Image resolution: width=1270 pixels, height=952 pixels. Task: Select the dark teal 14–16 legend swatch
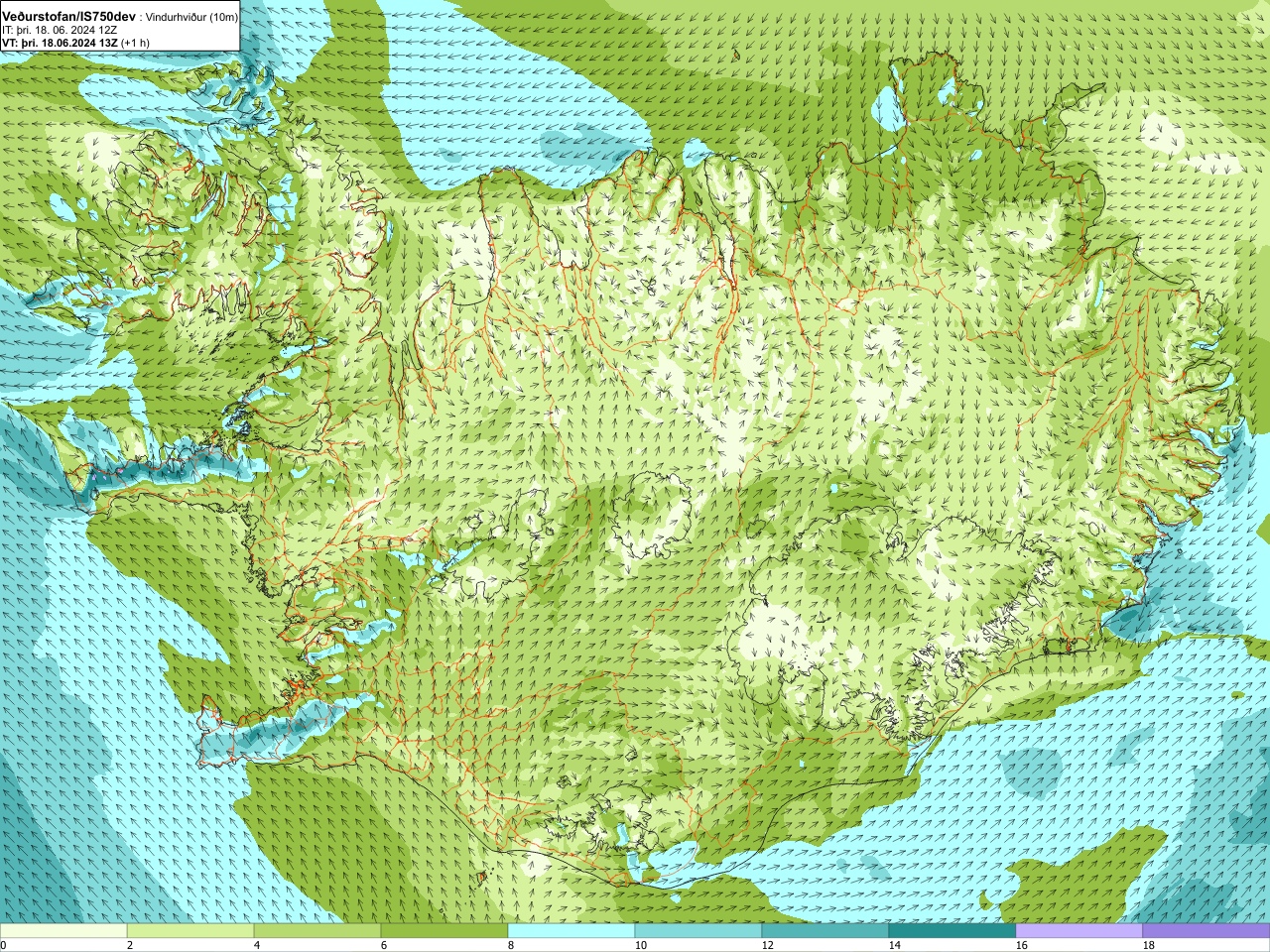point(952,931)
